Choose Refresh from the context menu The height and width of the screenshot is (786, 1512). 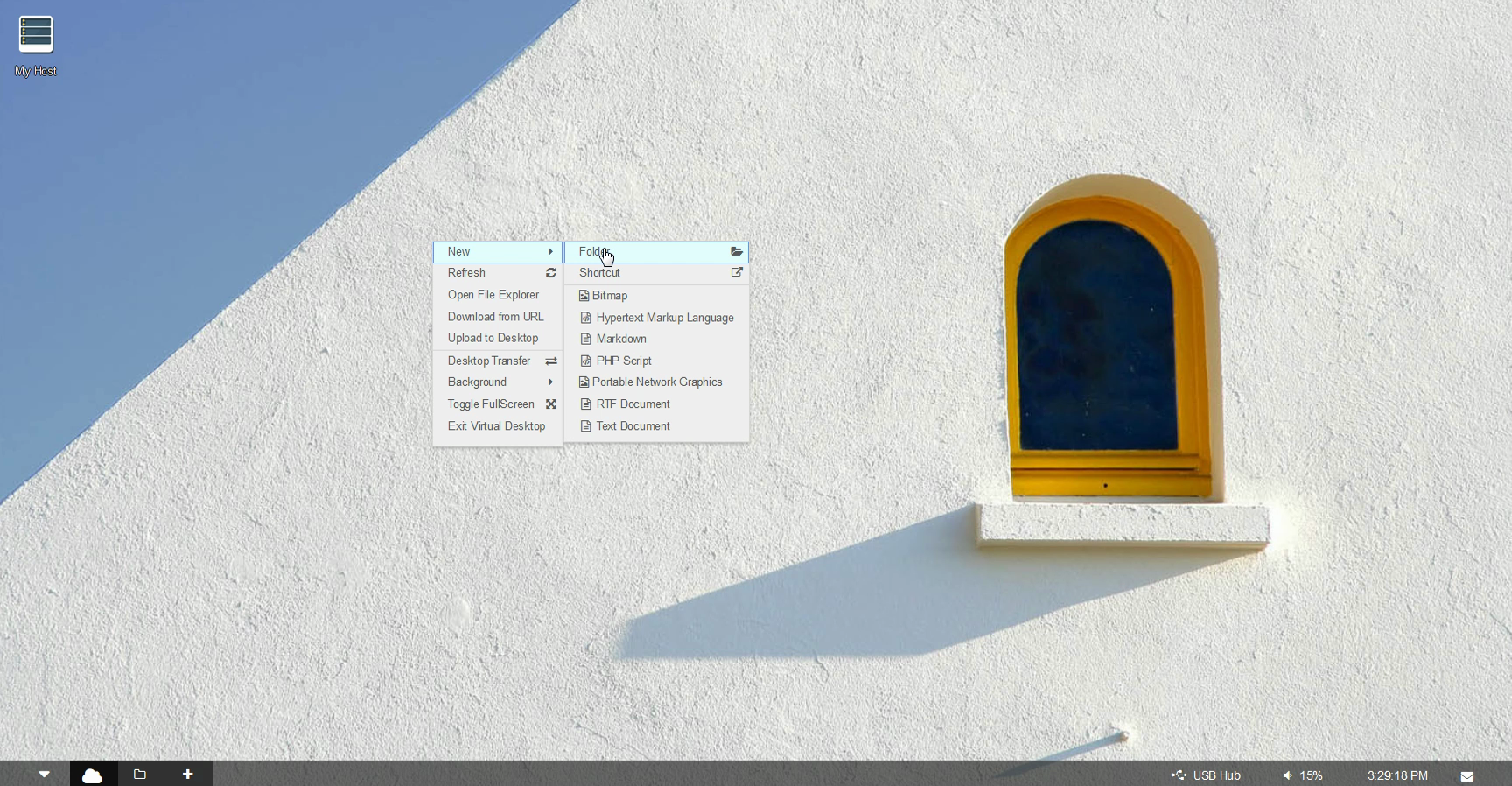coord(497,273)
